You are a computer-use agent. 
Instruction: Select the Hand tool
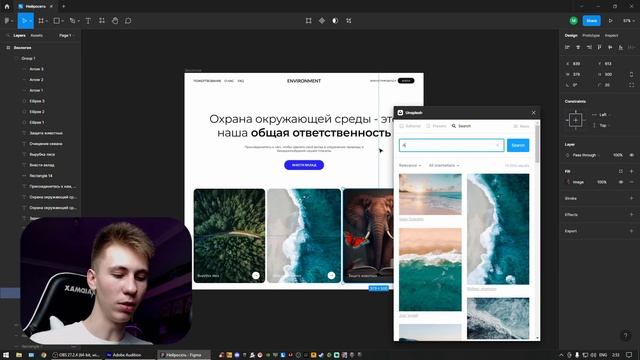[x=115, y=21]
